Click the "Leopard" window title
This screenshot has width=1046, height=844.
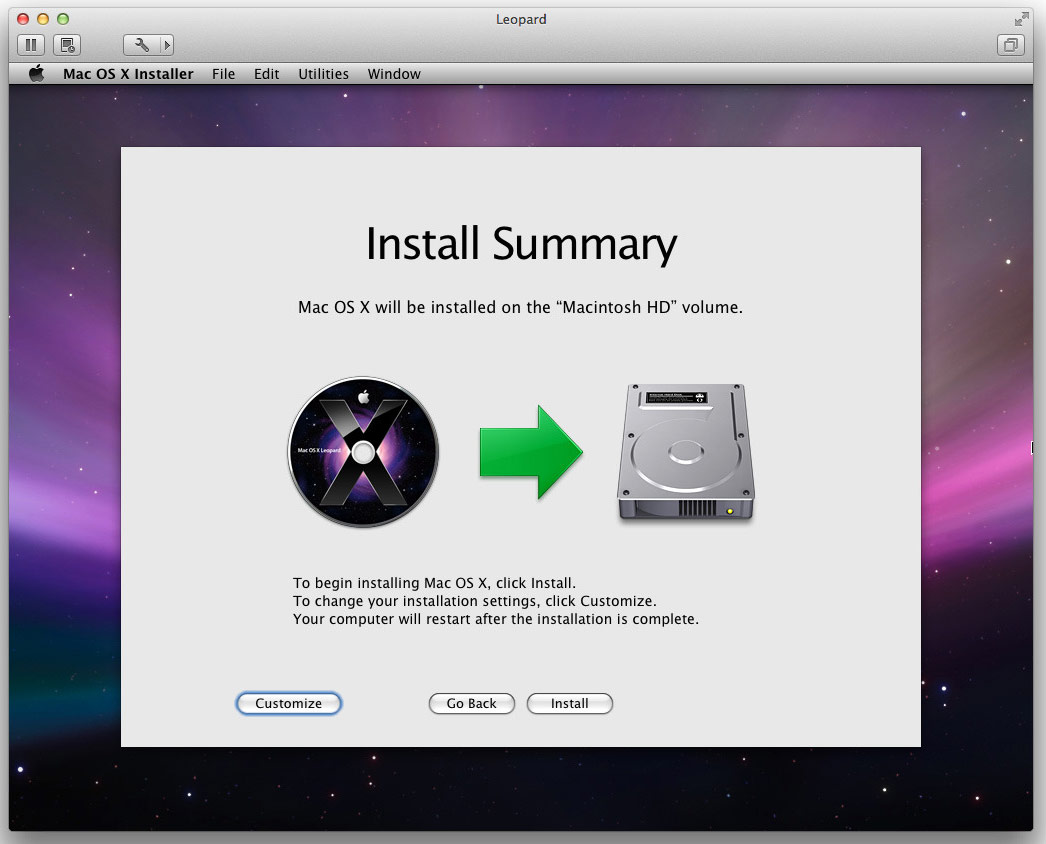coord(521,19)
